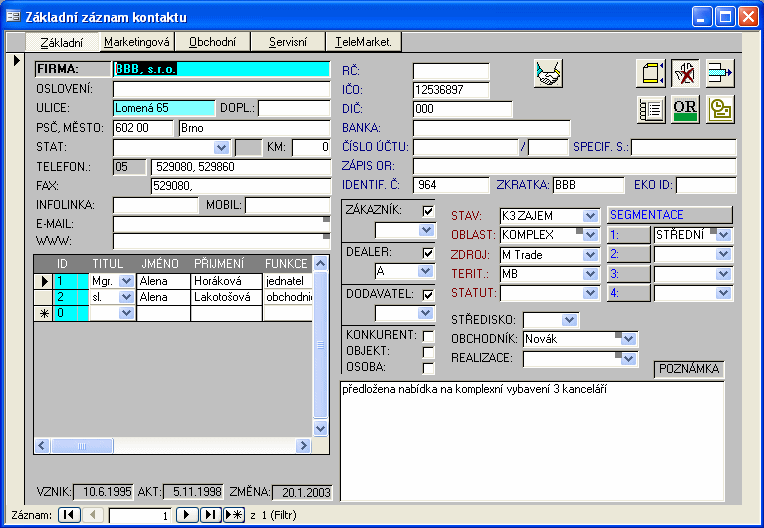764x528 pixels.
Task: Click the MOBIL input field
Action: tap(287, 205)
